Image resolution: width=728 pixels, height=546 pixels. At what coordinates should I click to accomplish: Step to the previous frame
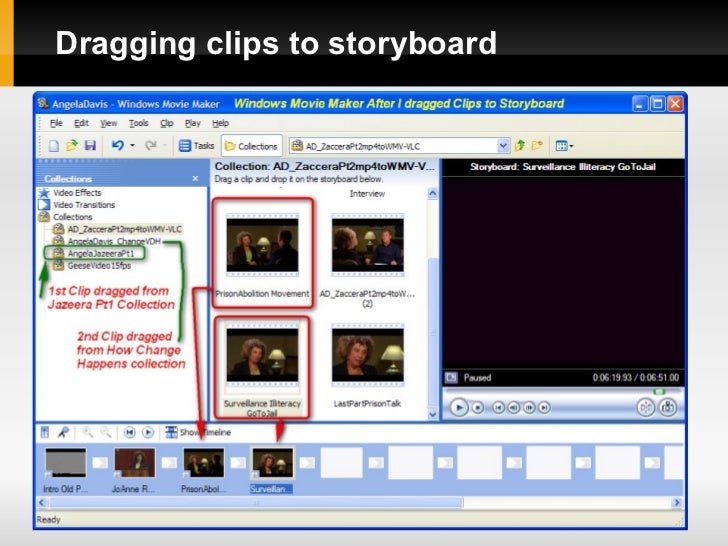coord(514,408)
